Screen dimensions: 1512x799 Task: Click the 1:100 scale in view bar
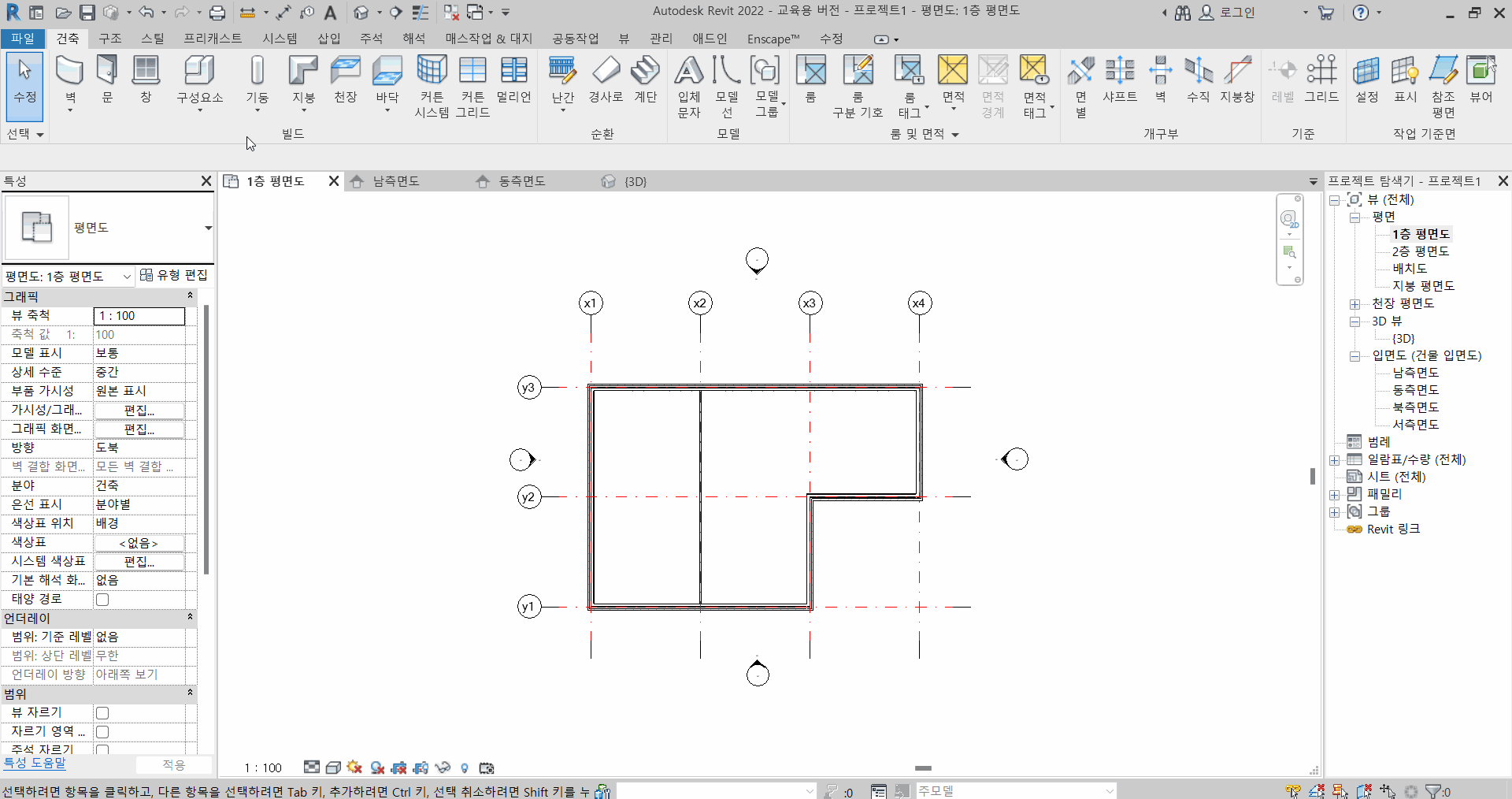tap(263, 767)
